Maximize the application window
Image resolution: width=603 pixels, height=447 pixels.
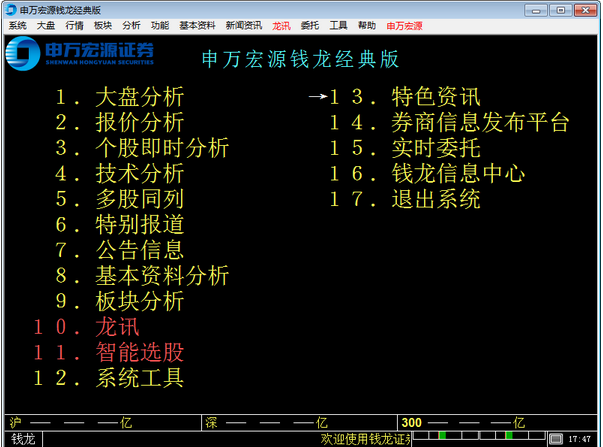coord(561,10)
